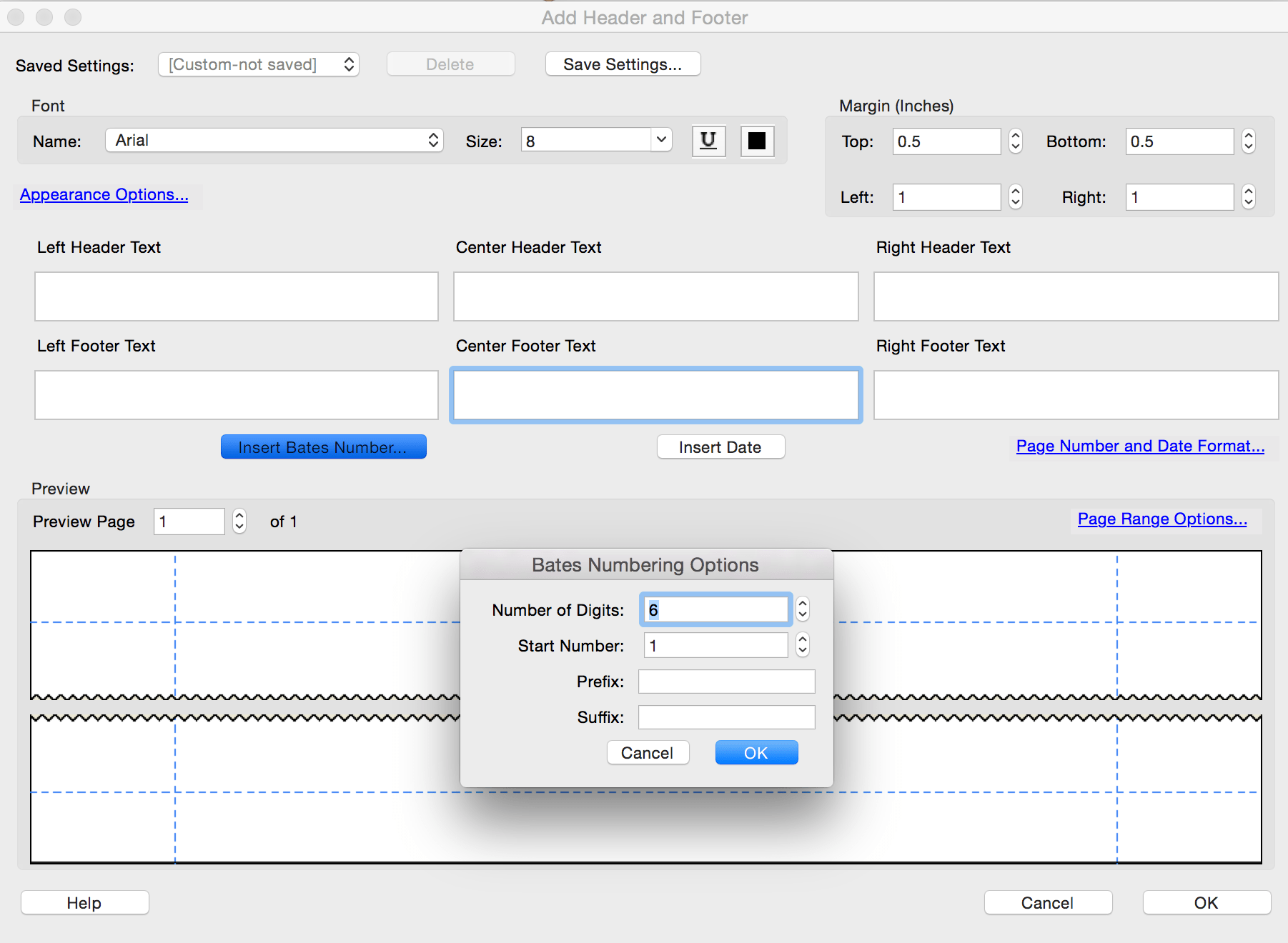Click the Insert Date button
Image resolution: width=1288 pixels, height=943 pixels.
point(720,447)
